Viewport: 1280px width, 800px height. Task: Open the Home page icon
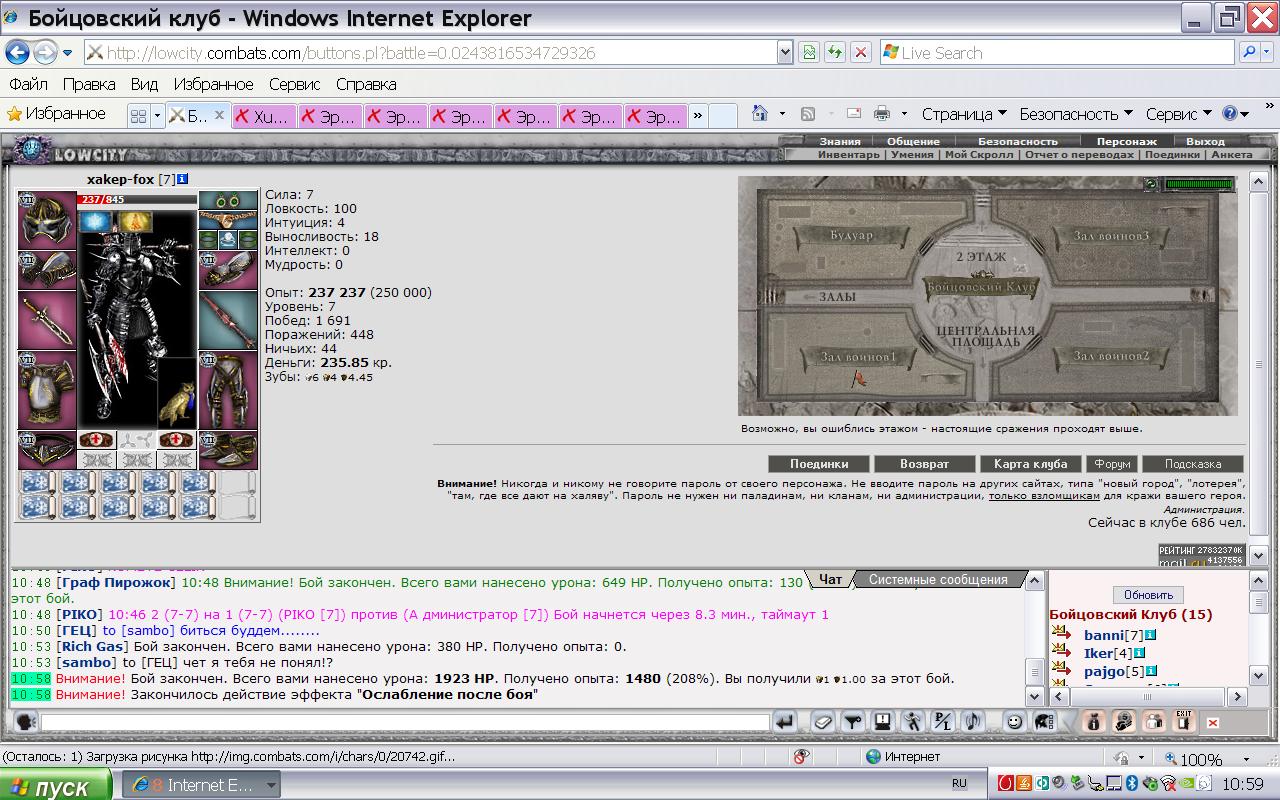[760, 114]
